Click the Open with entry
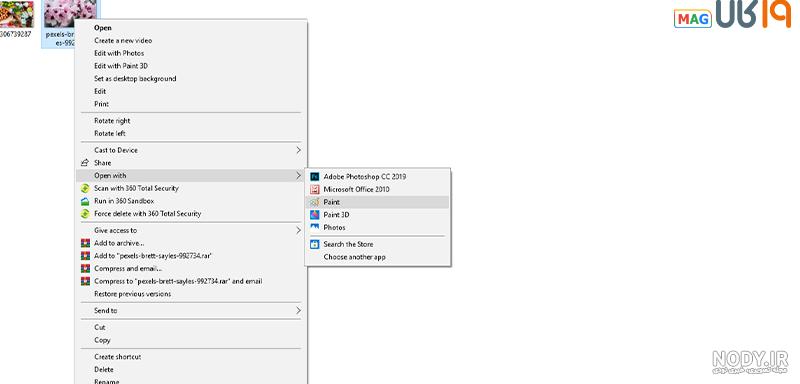 tap(110, 175)
